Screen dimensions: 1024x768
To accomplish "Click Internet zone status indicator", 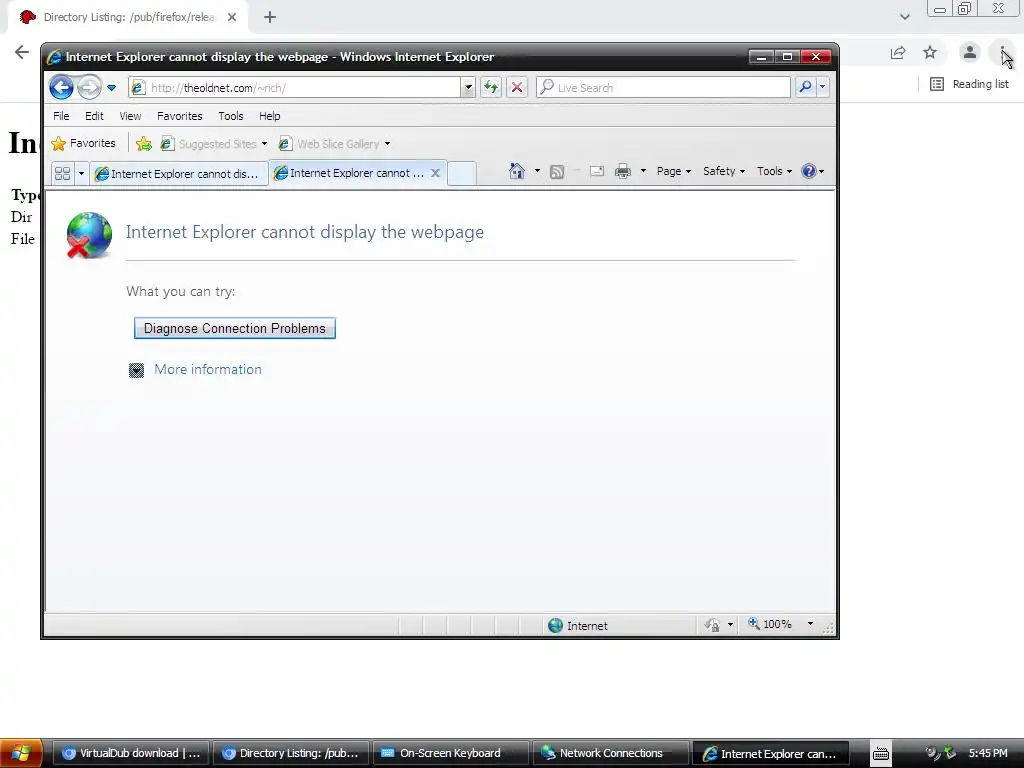I will tap(578, 625).
